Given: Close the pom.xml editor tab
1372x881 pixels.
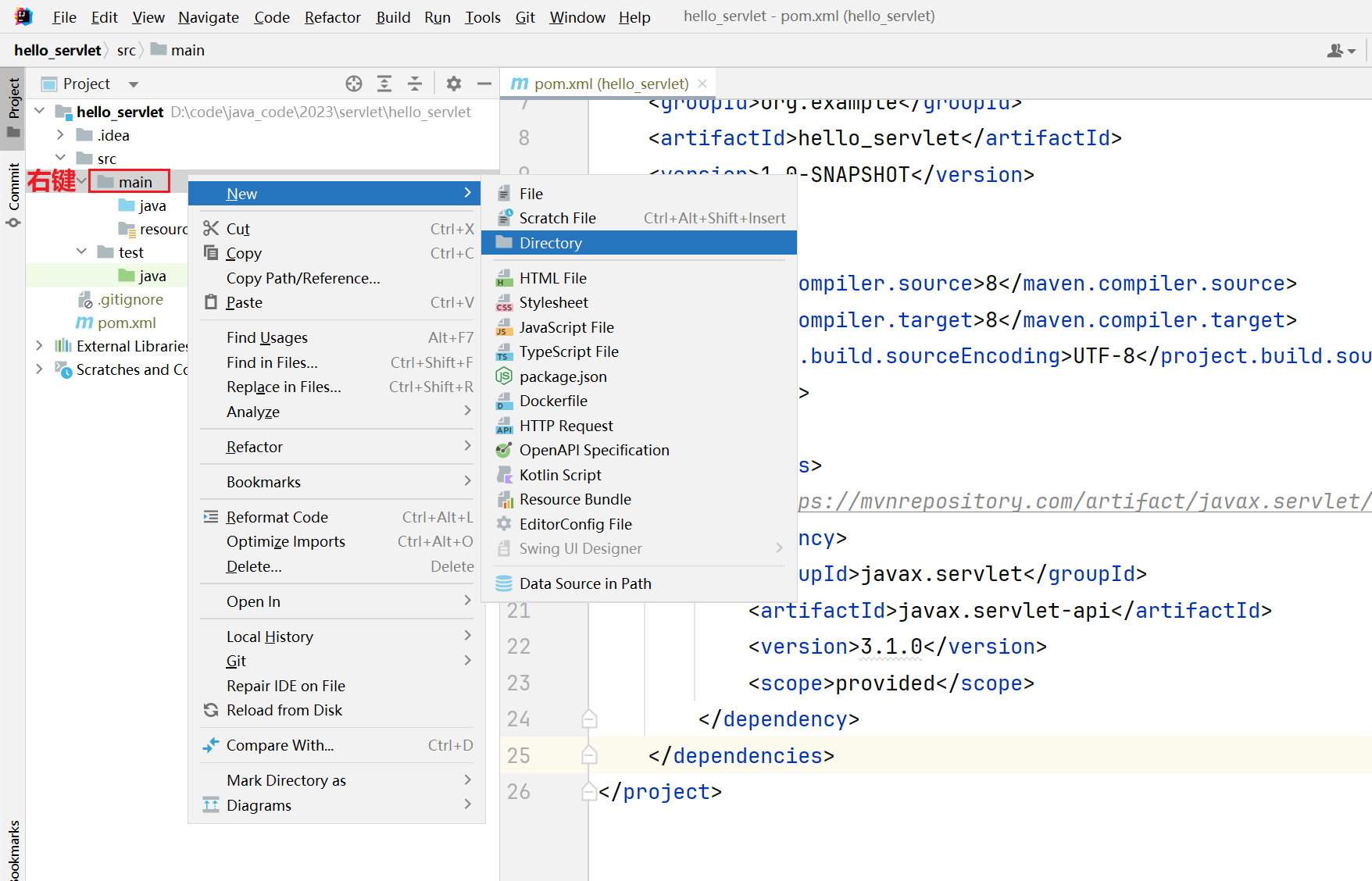Looking at the screenshot, I should pyautogui.click(x=702, y=84).
